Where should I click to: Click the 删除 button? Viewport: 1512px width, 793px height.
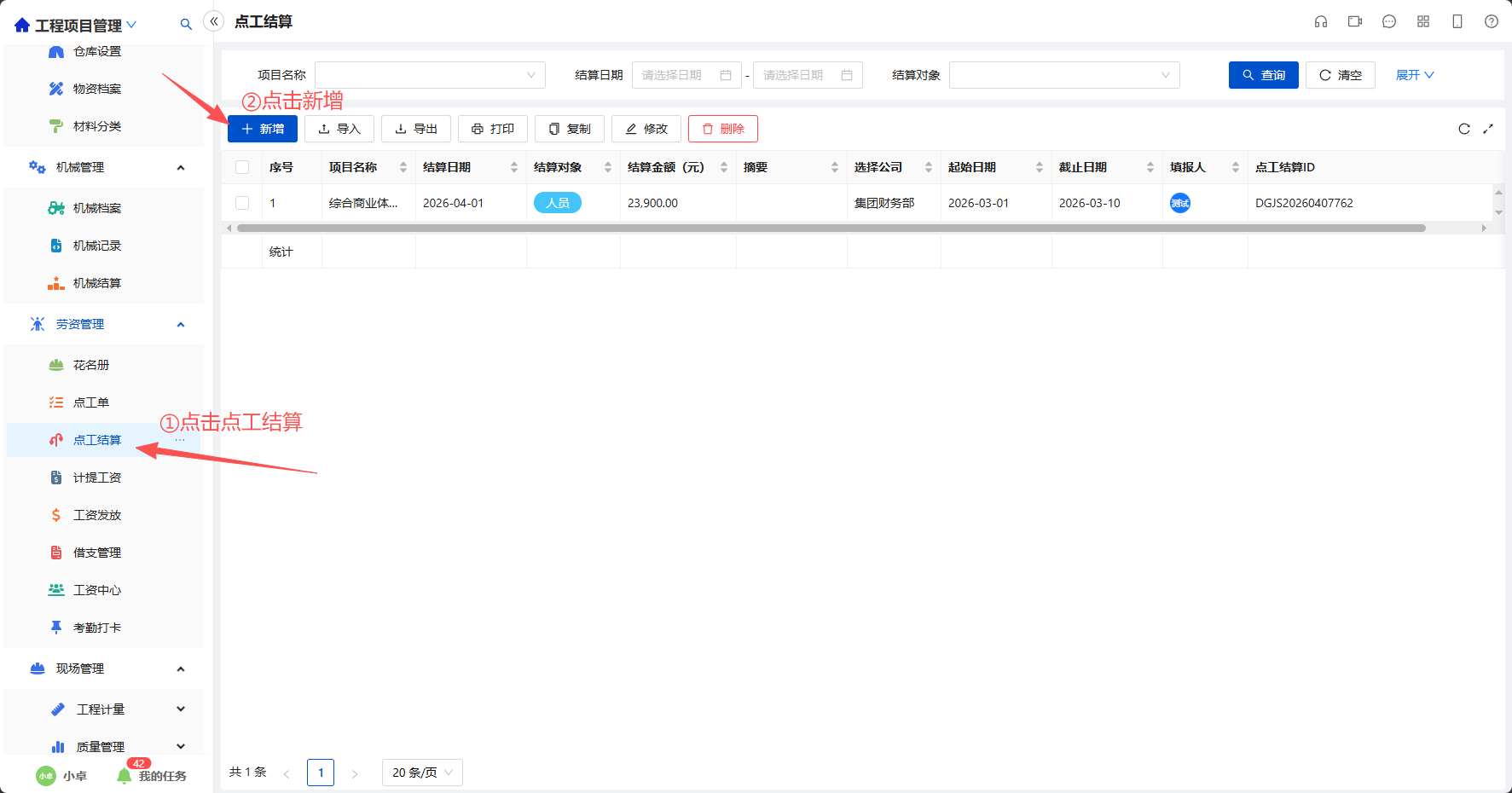click(x=723, y=129)
